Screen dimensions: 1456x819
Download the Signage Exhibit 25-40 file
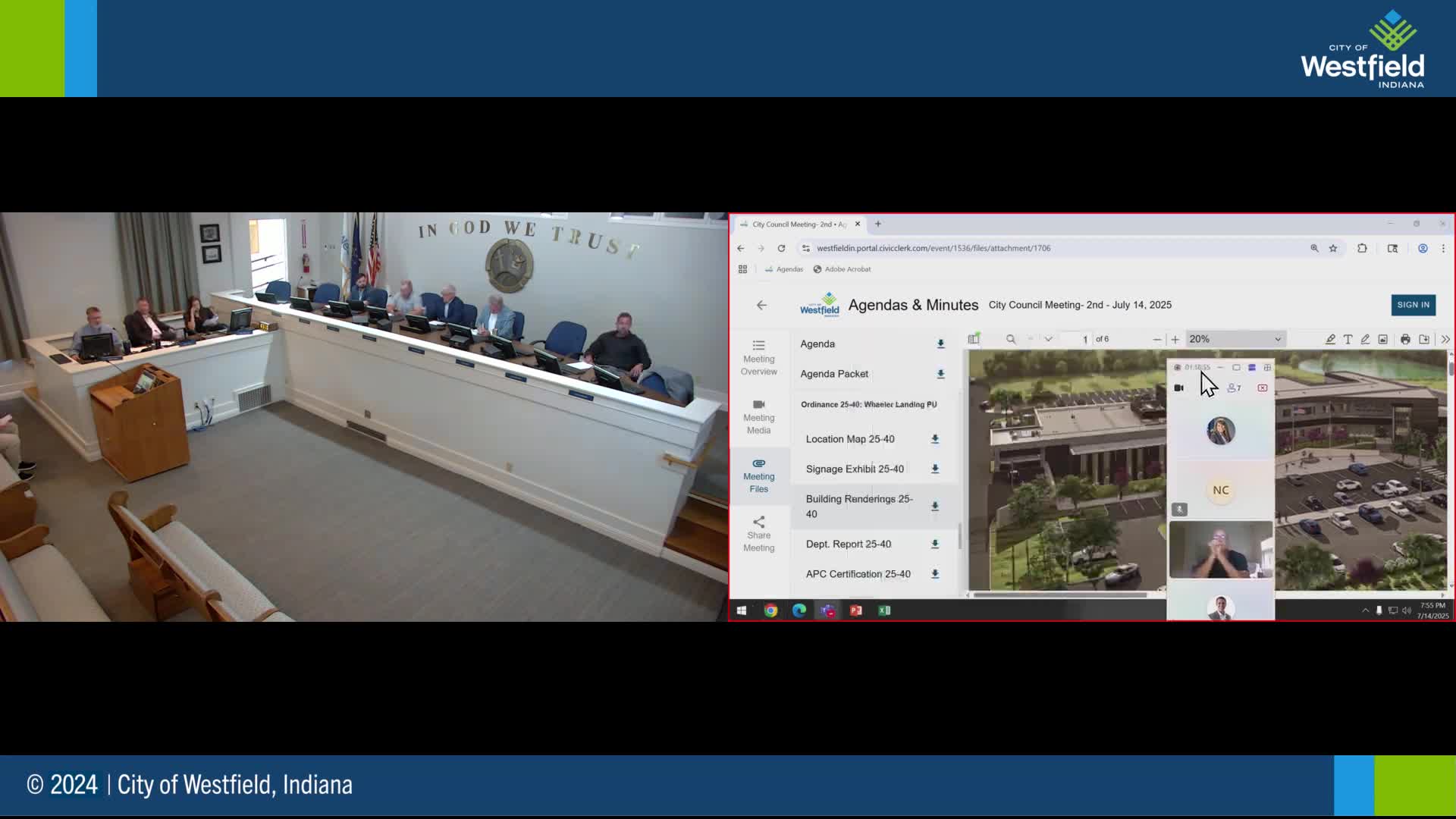935,469
